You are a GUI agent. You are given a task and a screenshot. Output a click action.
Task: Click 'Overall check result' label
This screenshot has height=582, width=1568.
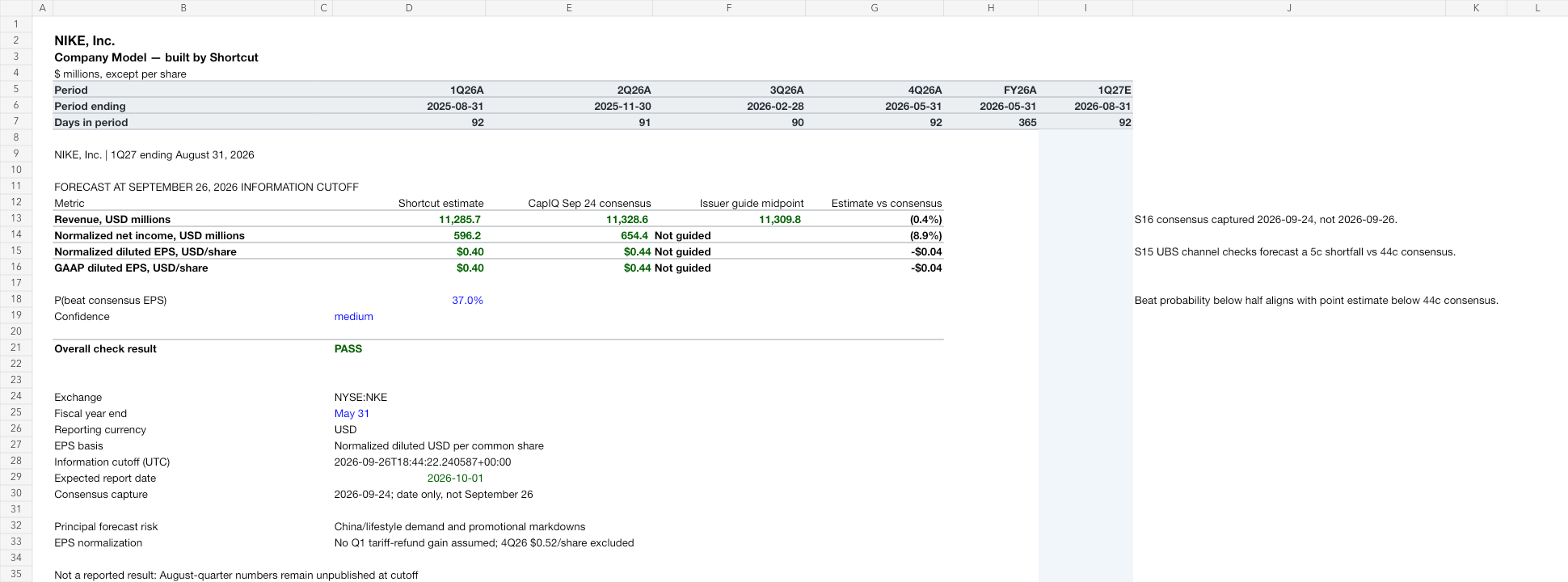pyautogui.click(x=105, y=348)
